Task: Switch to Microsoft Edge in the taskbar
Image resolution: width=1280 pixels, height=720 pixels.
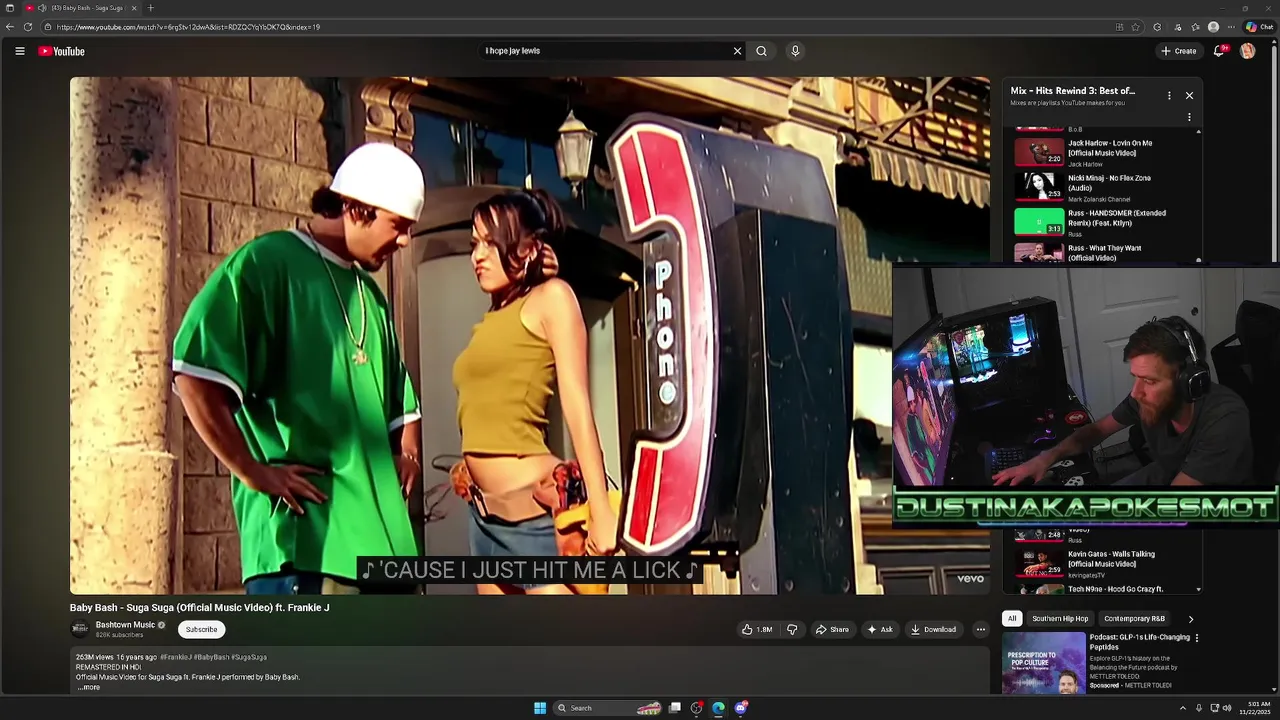Action: (x=718, y=708)
